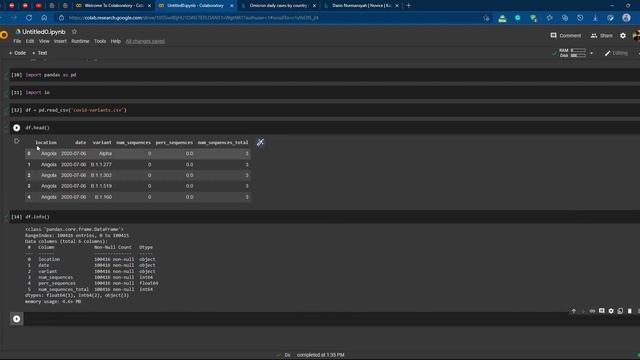640x360 pixels.
Task: Click the 'Alpha' cell in row 0
Action: pos(105,153)
